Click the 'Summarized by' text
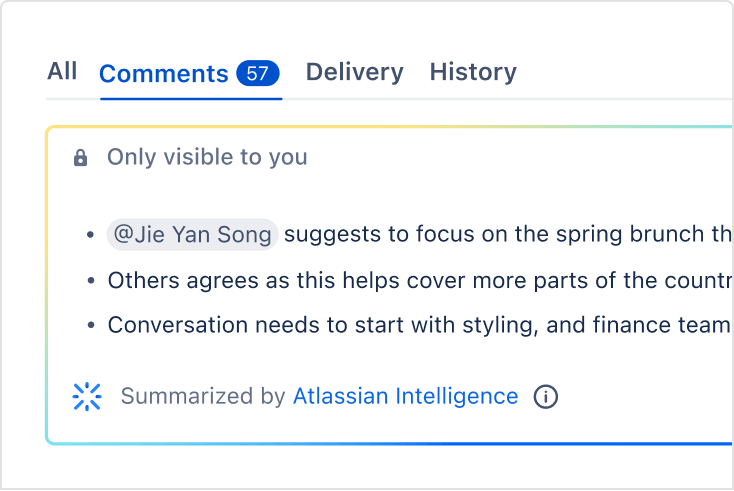 pyautogui.click(x=203, y=397)
